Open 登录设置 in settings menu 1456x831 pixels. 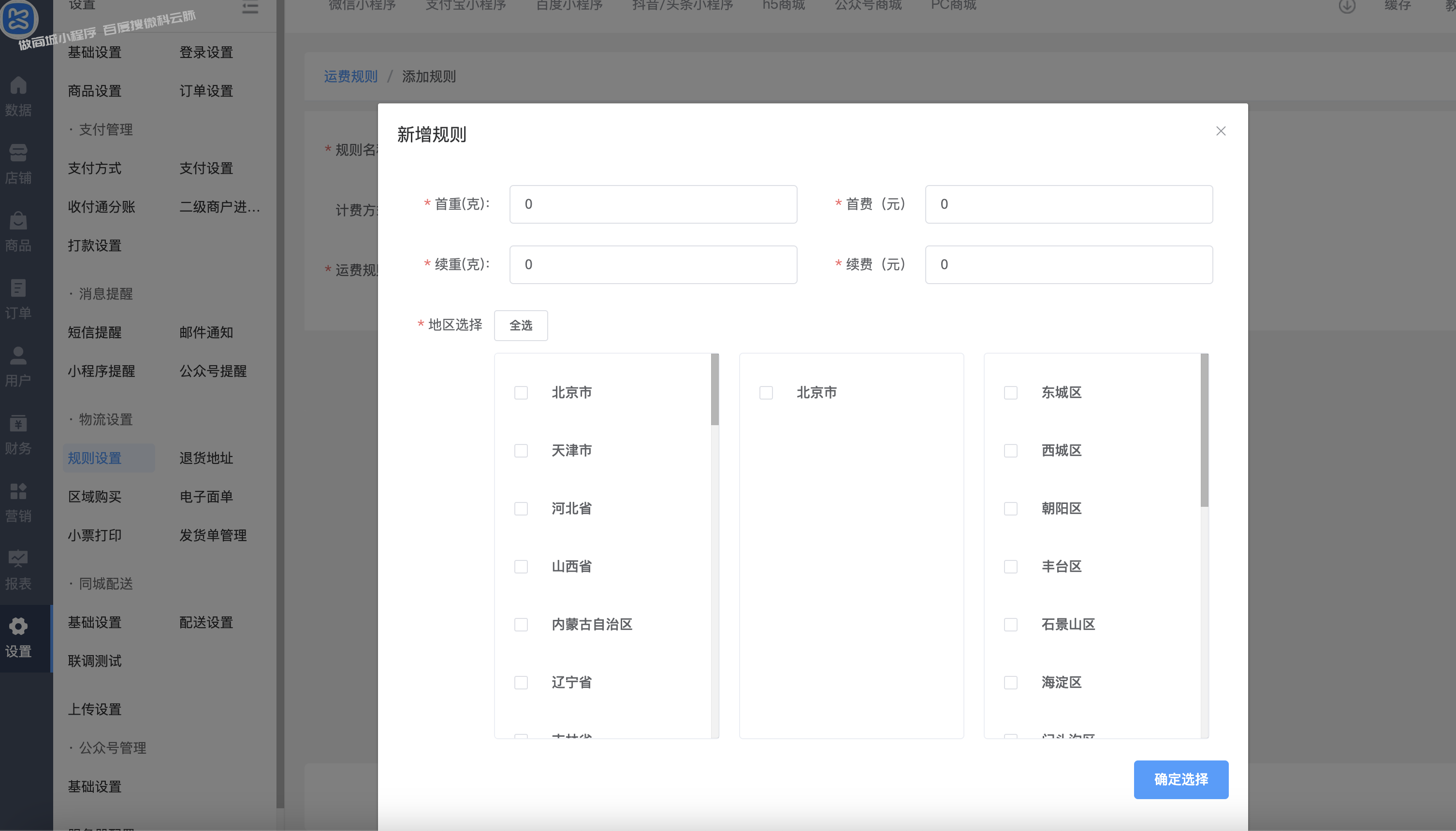[206, 53]
